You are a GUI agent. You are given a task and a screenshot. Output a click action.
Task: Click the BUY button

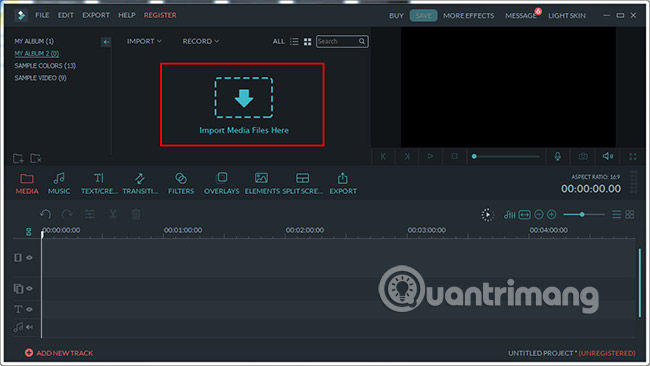point(396,16)
